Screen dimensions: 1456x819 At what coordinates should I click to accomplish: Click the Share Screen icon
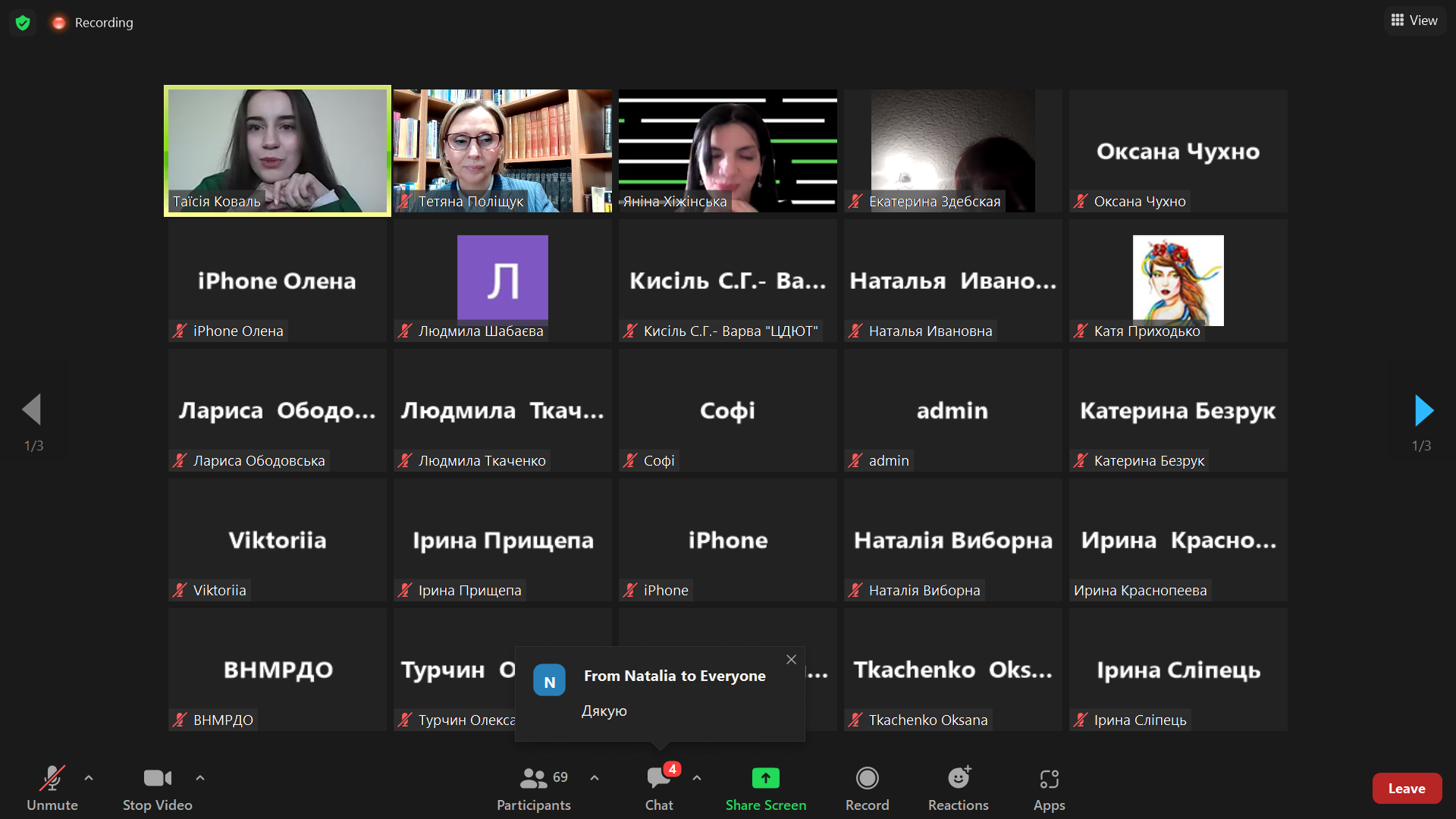pyautogui.click(x=765, y=779)
